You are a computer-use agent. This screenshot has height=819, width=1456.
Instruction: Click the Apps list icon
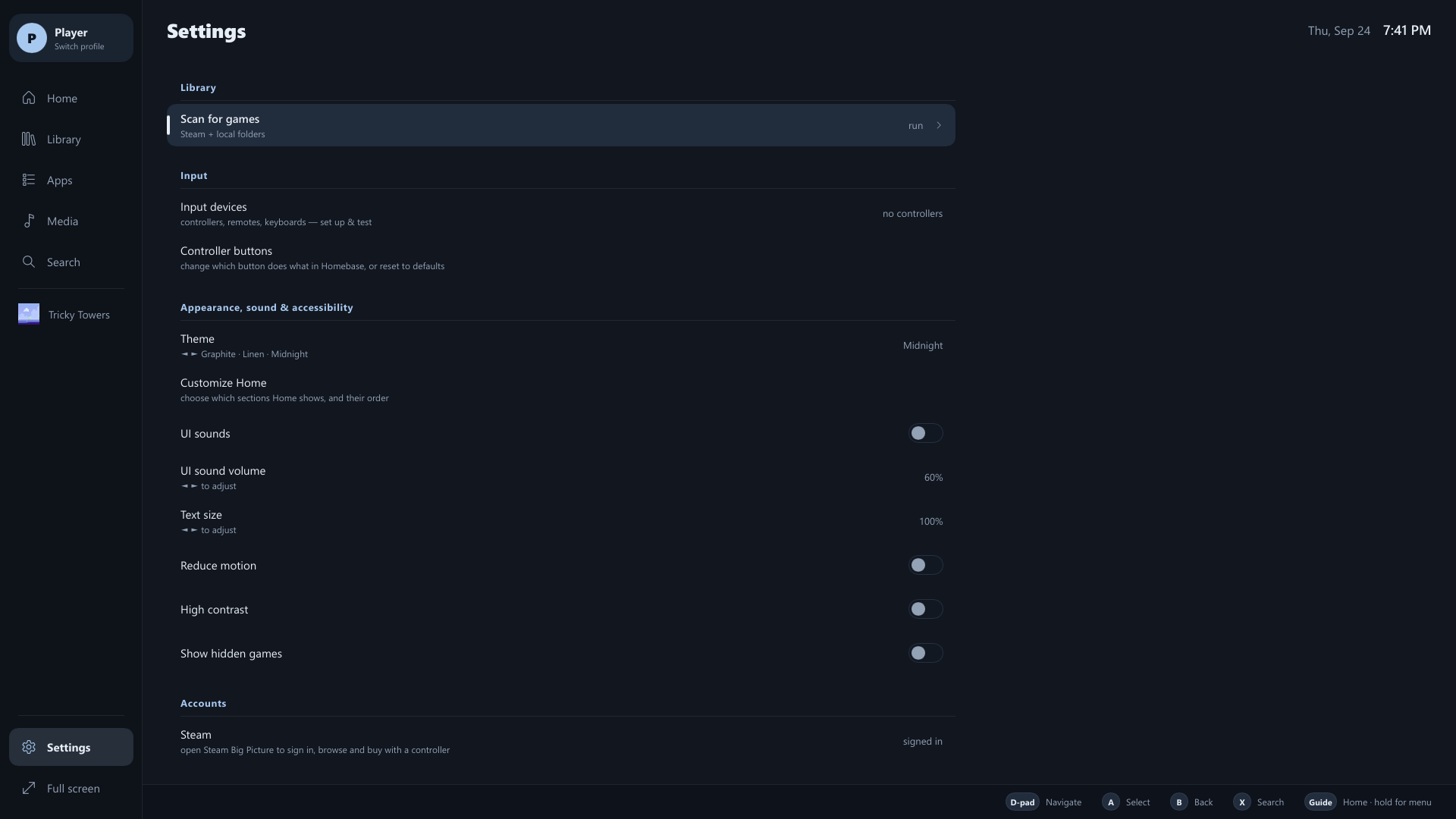(29, 180)
